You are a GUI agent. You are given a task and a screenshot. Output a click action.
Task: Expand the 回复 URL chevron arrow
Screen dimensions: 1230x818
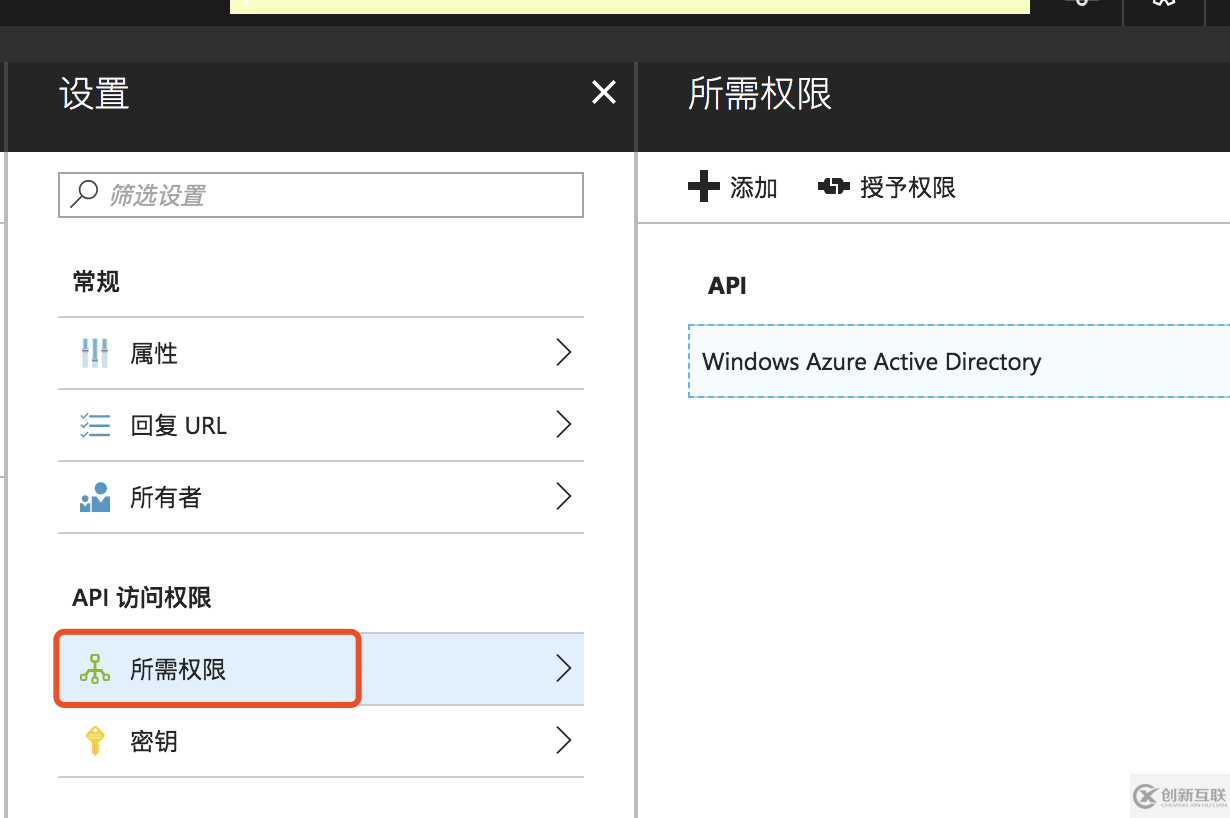563,425
